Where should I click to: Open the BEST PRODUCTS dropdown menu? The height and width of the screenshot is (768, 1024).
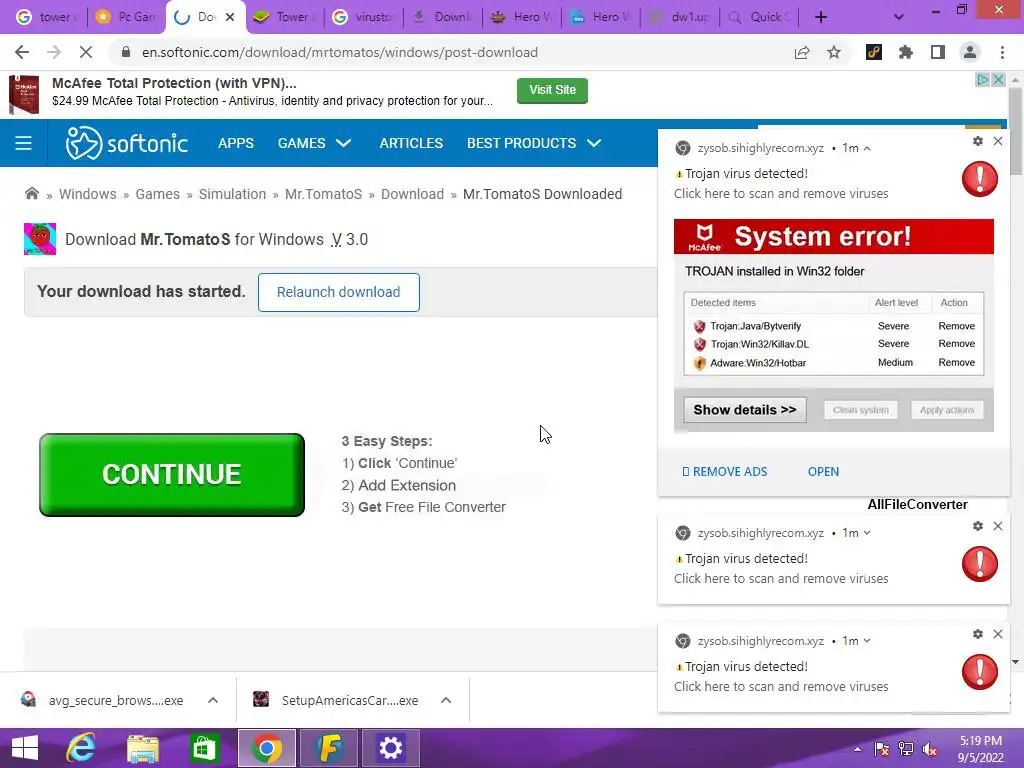coord(534,143)
